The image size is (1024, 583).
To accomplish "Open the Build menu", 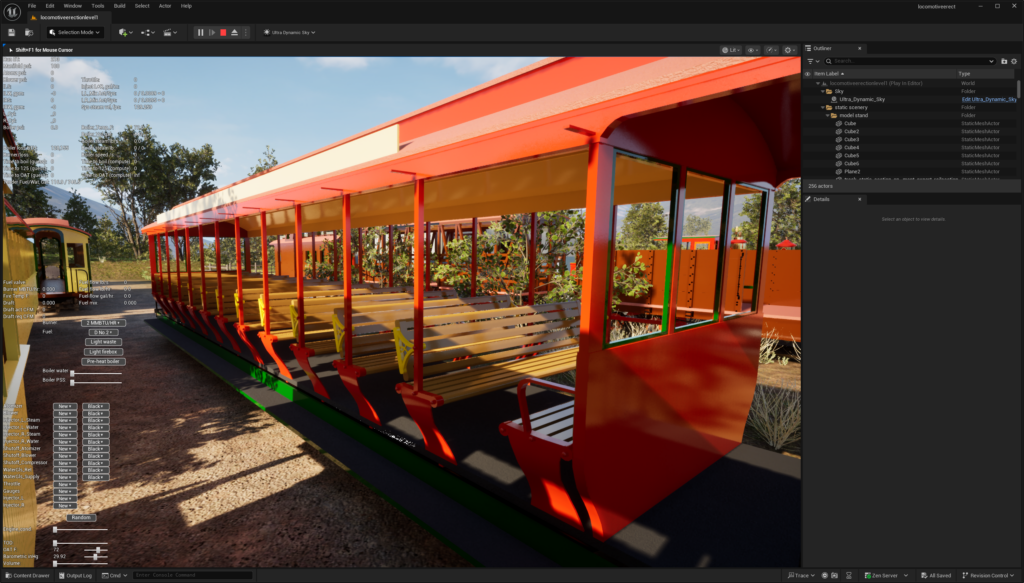I will pos(119,6).
